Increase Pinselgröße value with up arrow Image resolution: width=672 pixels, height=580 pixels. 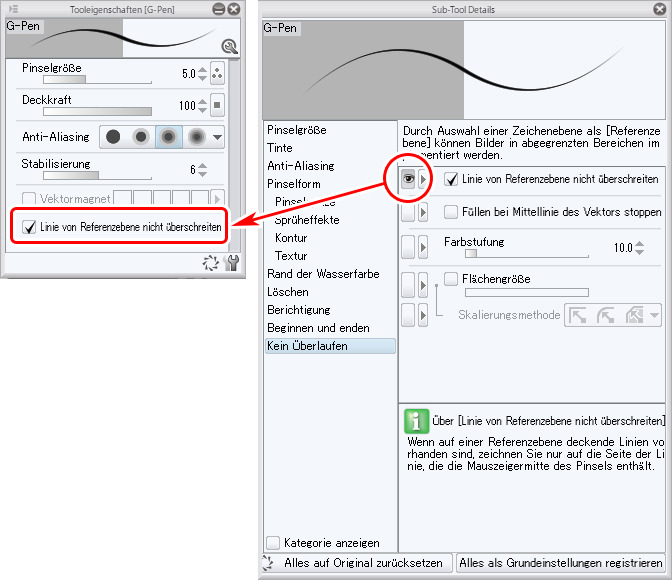point(203,70)
